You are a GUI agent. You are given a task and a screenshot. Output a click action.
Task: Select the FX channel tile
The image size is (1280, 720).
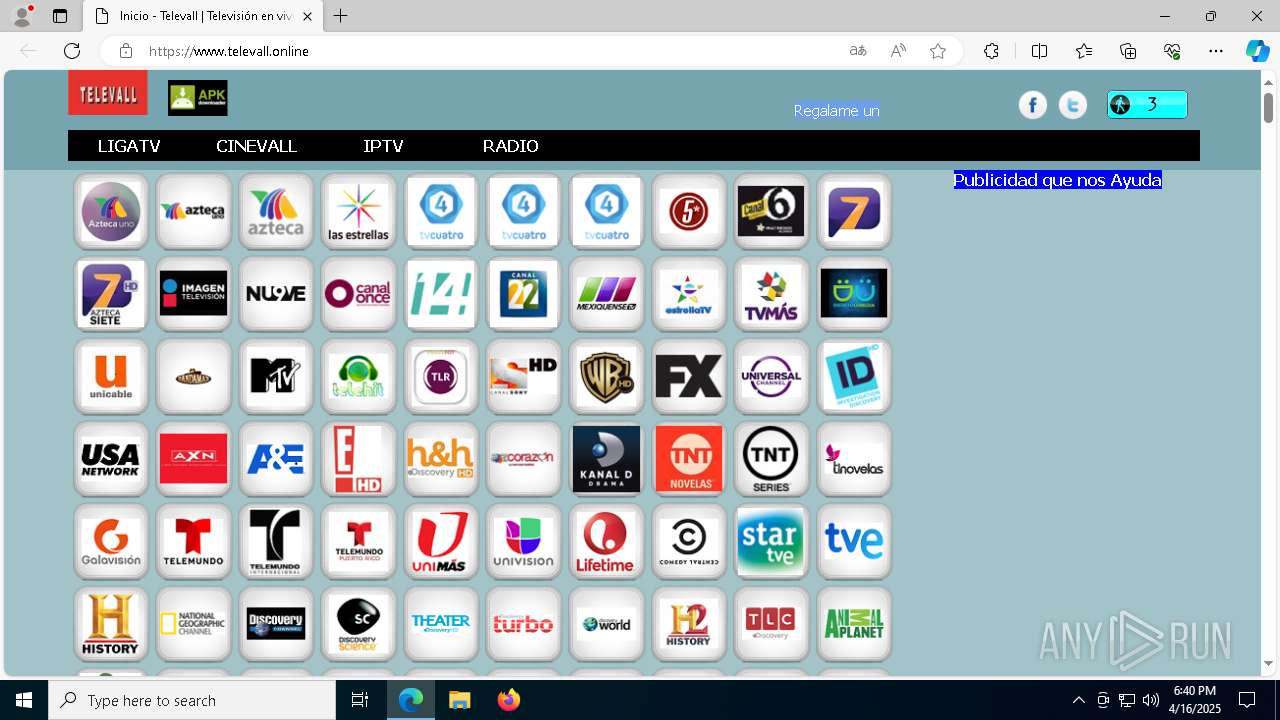[689, 376]
